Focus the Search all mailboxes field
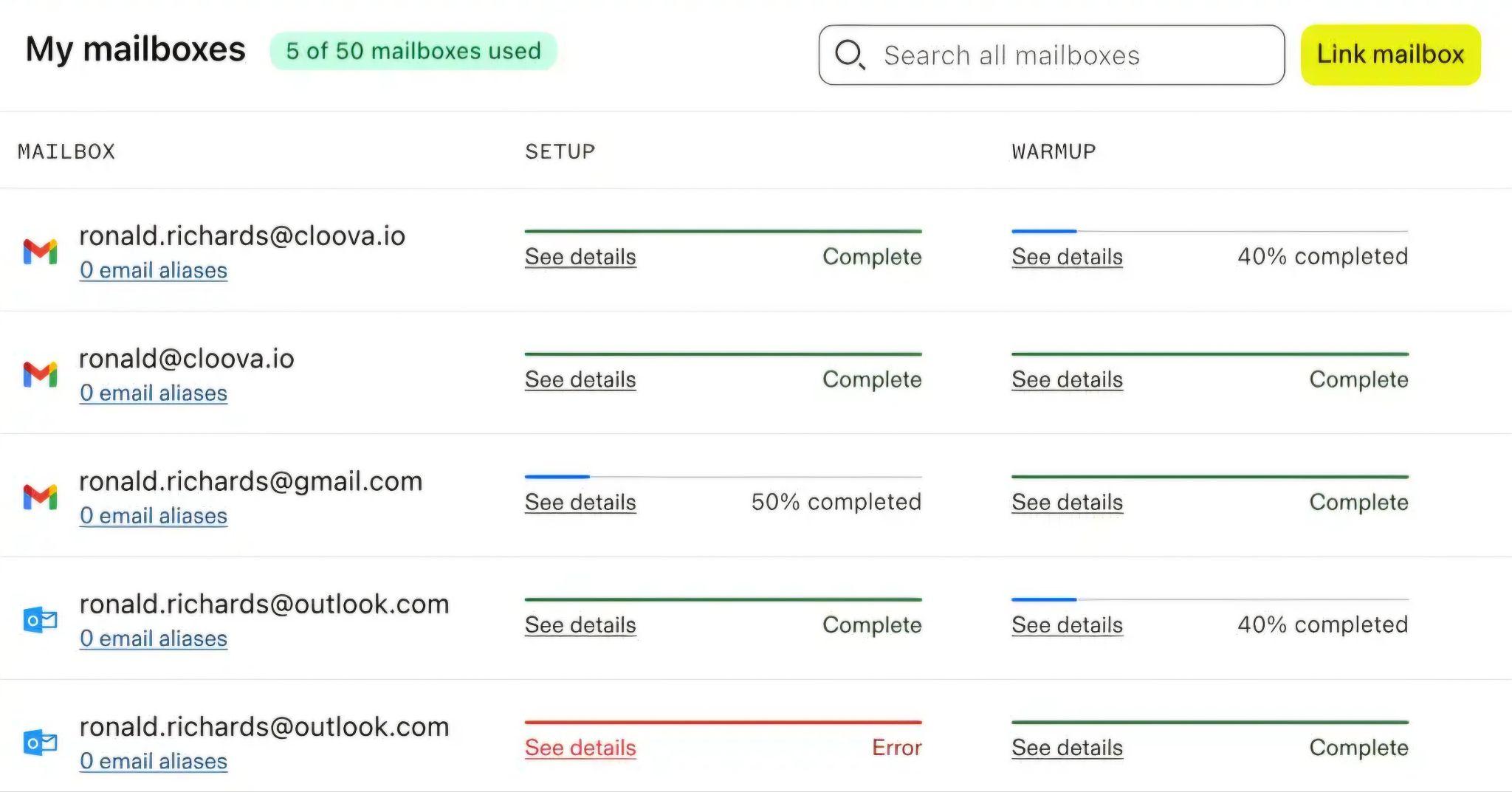The height and width of the screenshot is (792, 1512). [x=1051, y=55]
